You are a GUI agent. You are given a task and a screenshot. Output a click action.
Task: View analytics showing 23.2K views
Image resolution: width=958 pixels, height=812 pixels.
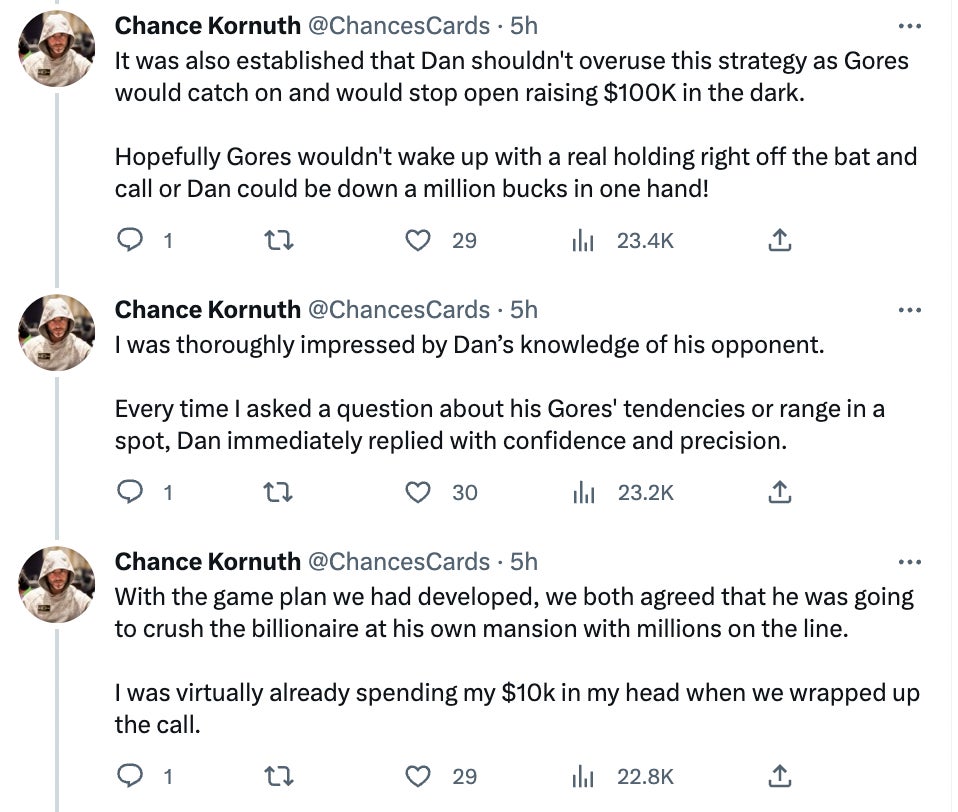pos(578,492)
